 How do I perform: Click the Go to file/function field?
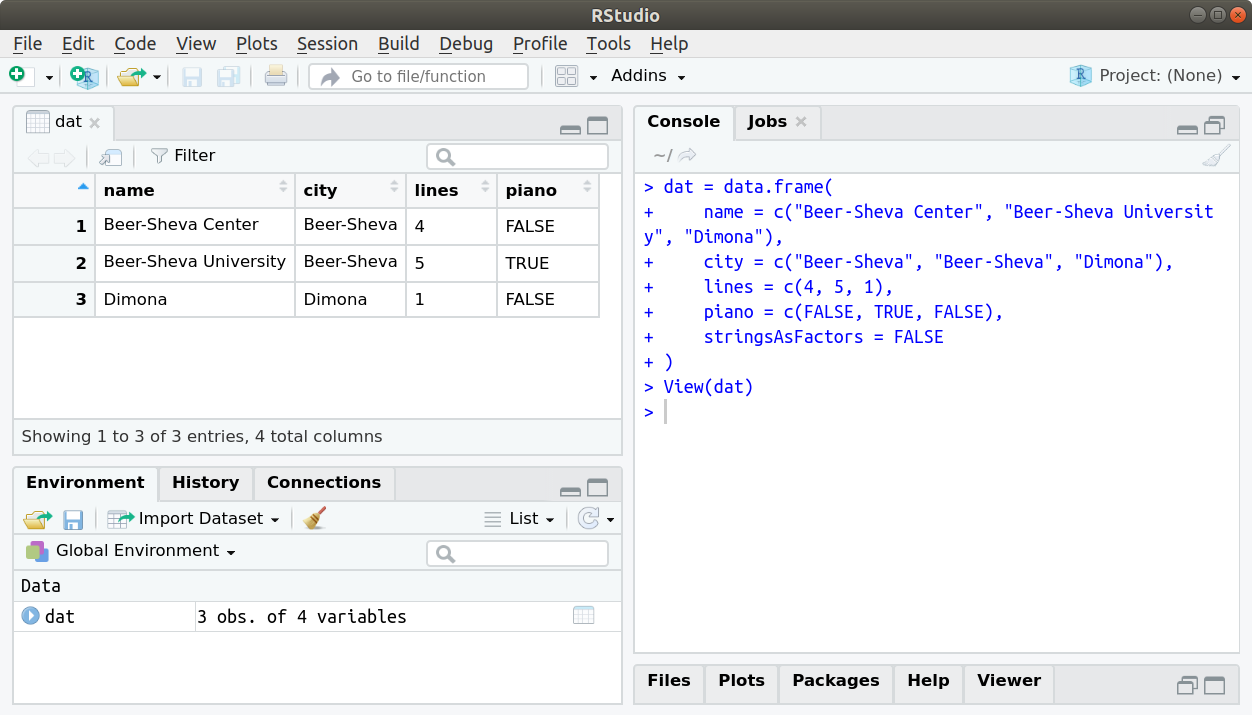point(418,76)
